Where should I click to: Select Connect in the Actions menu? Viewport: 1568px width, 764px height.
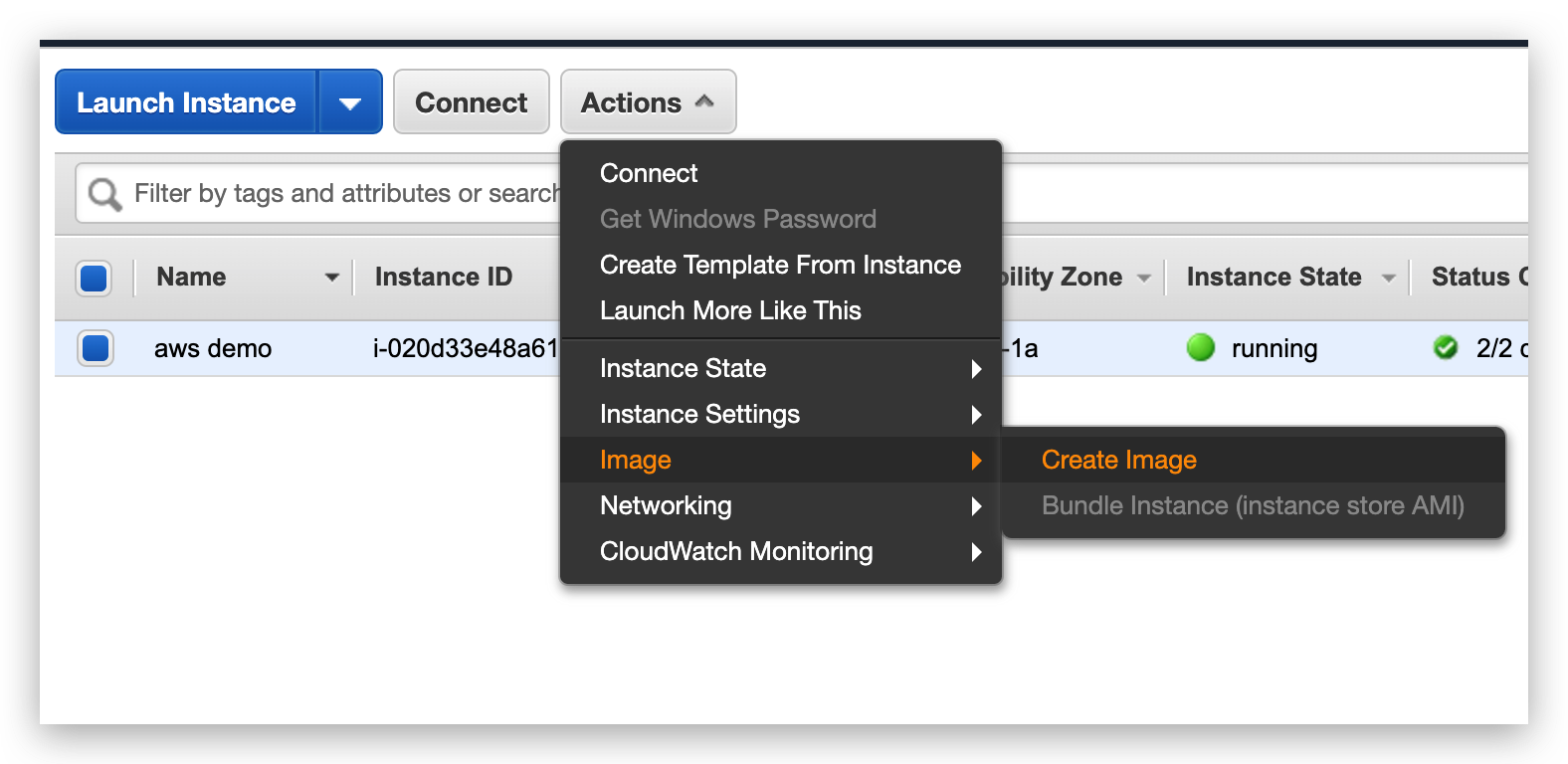pos(781,173)
